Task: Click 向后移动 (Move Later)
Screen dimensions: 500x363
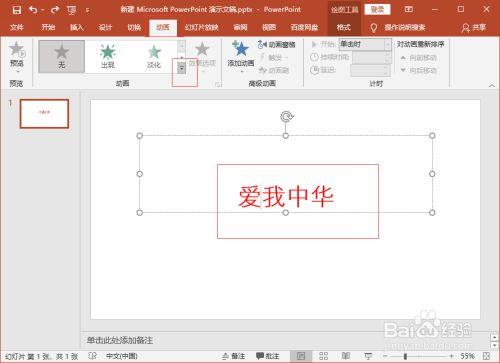Action: tap(419, 70)
